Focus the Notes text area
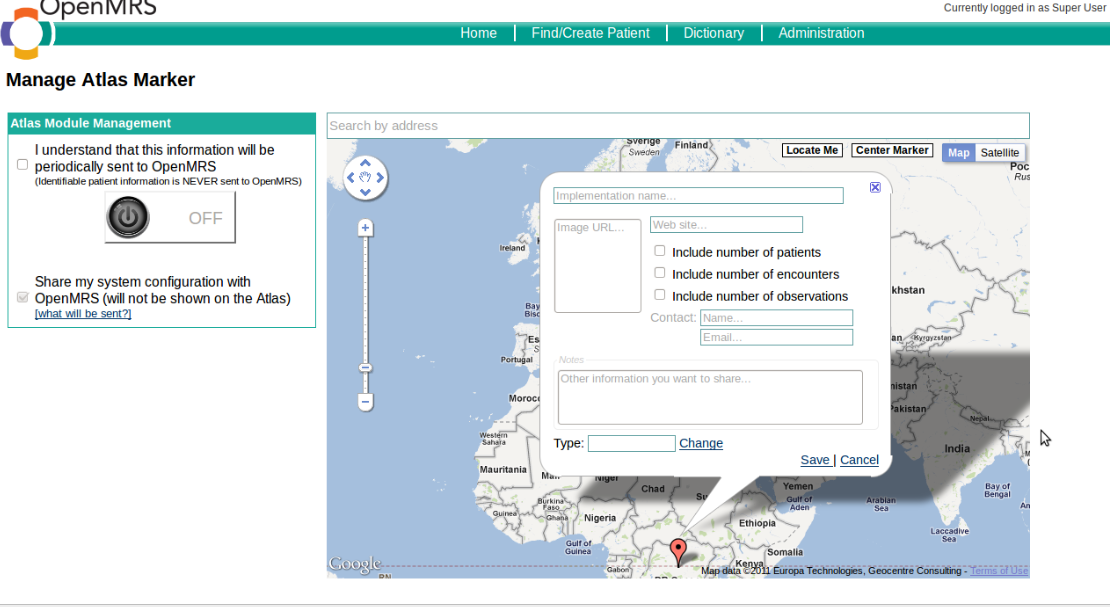The image size is (1110, 607). pos(710,397)
